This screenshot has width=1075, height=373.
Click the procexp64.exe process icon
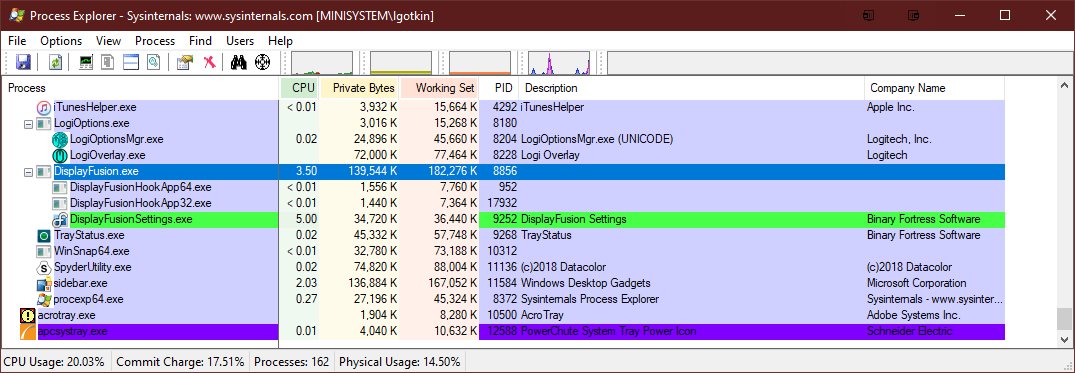point(44,300)
